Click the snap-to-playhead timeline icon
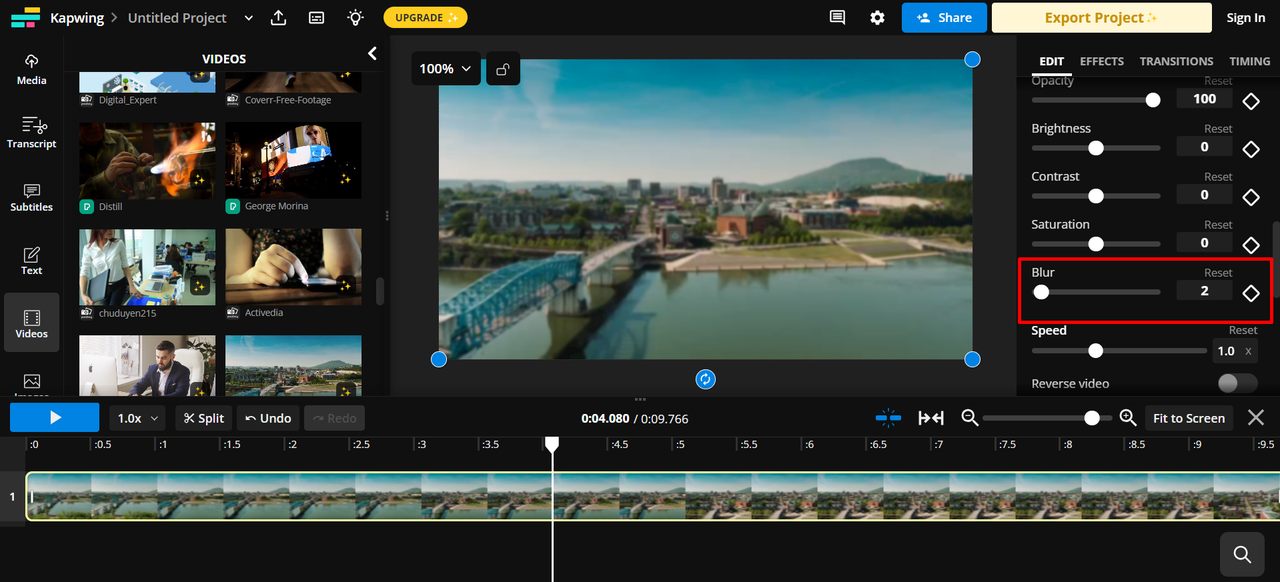This screenshot has height=582, width=1280. click(888, 418)
